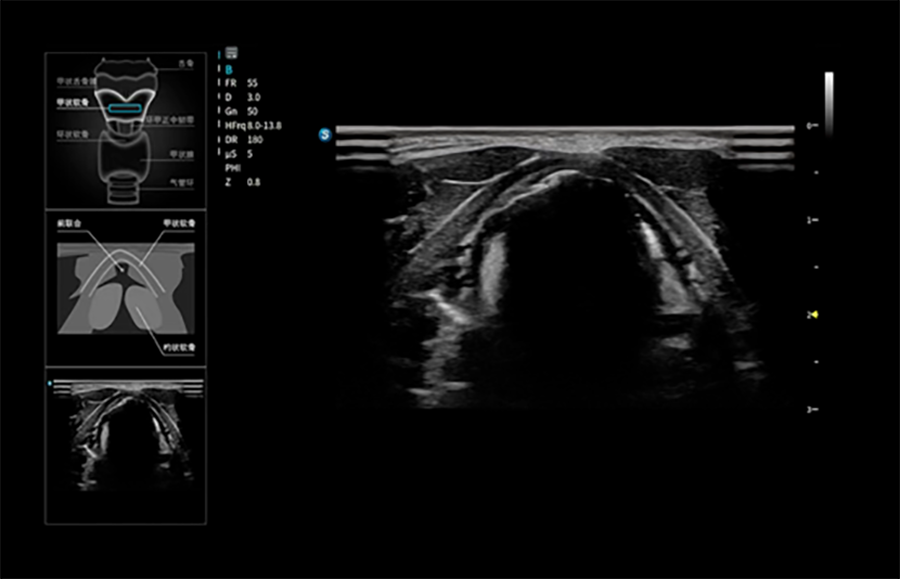Click the DR 180 dynamic range parameter
The width and height of the screenshot is (900, 579).
tap(242, 140)
